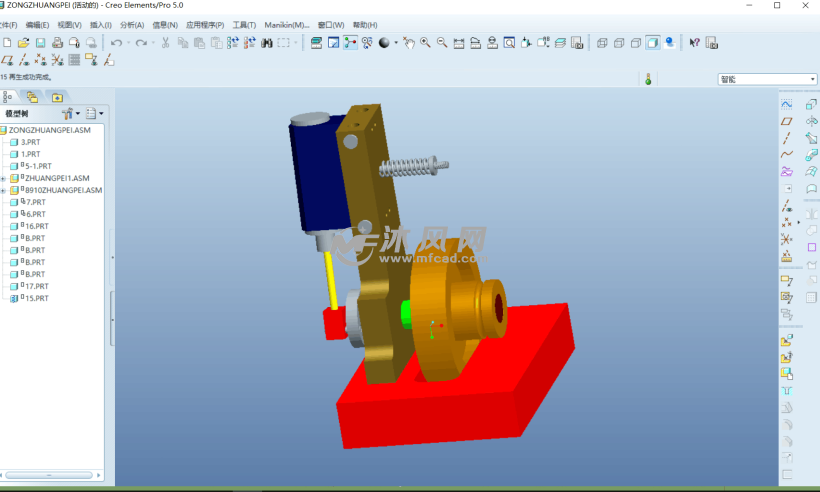The height and width of the screenshot is (492, 820).
Task: Select 15.PRT in model tree
Action: coord(36,299)
